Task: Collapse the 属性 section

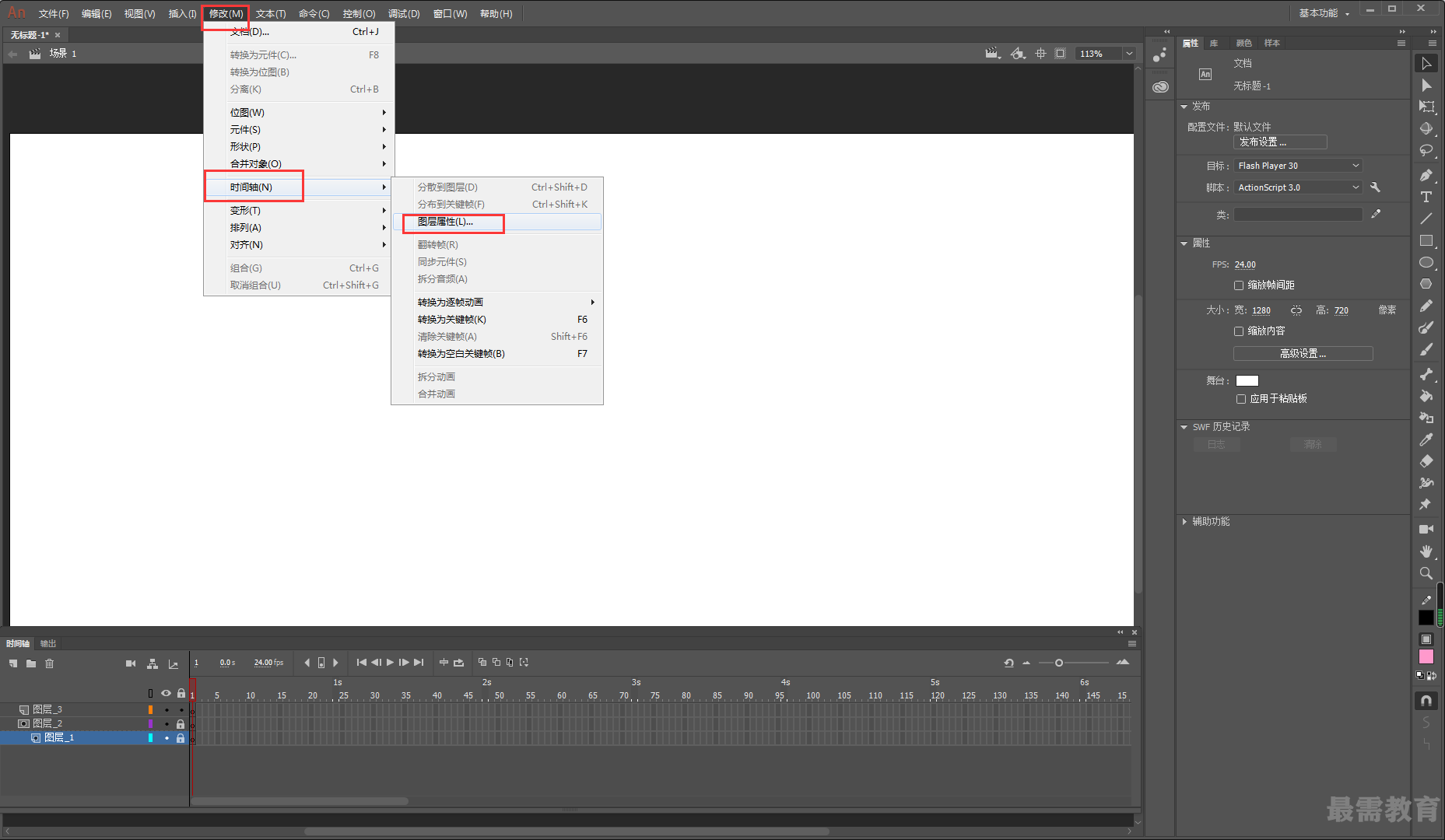Action: [1184, 243]
